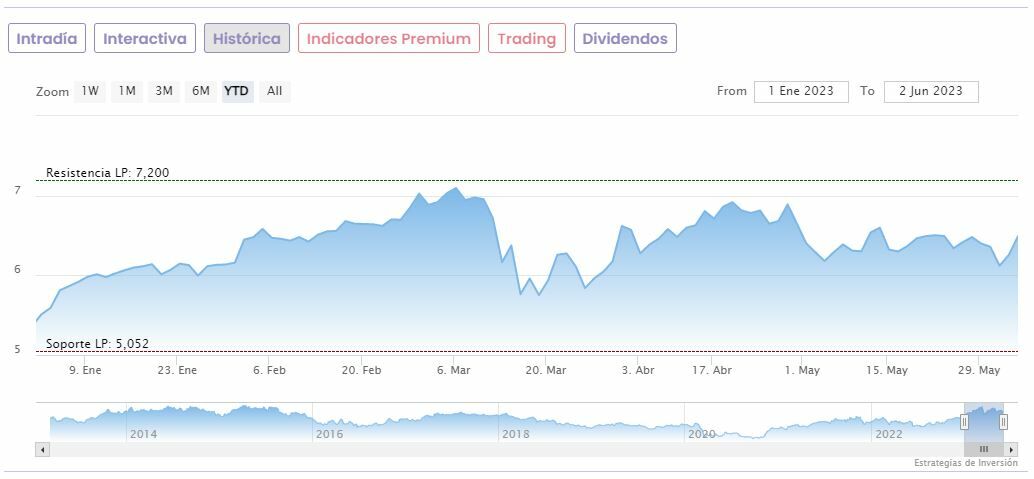Viewport: 1034px width, 479px height.
Task: Click the To date input
Action: [931, 91]
